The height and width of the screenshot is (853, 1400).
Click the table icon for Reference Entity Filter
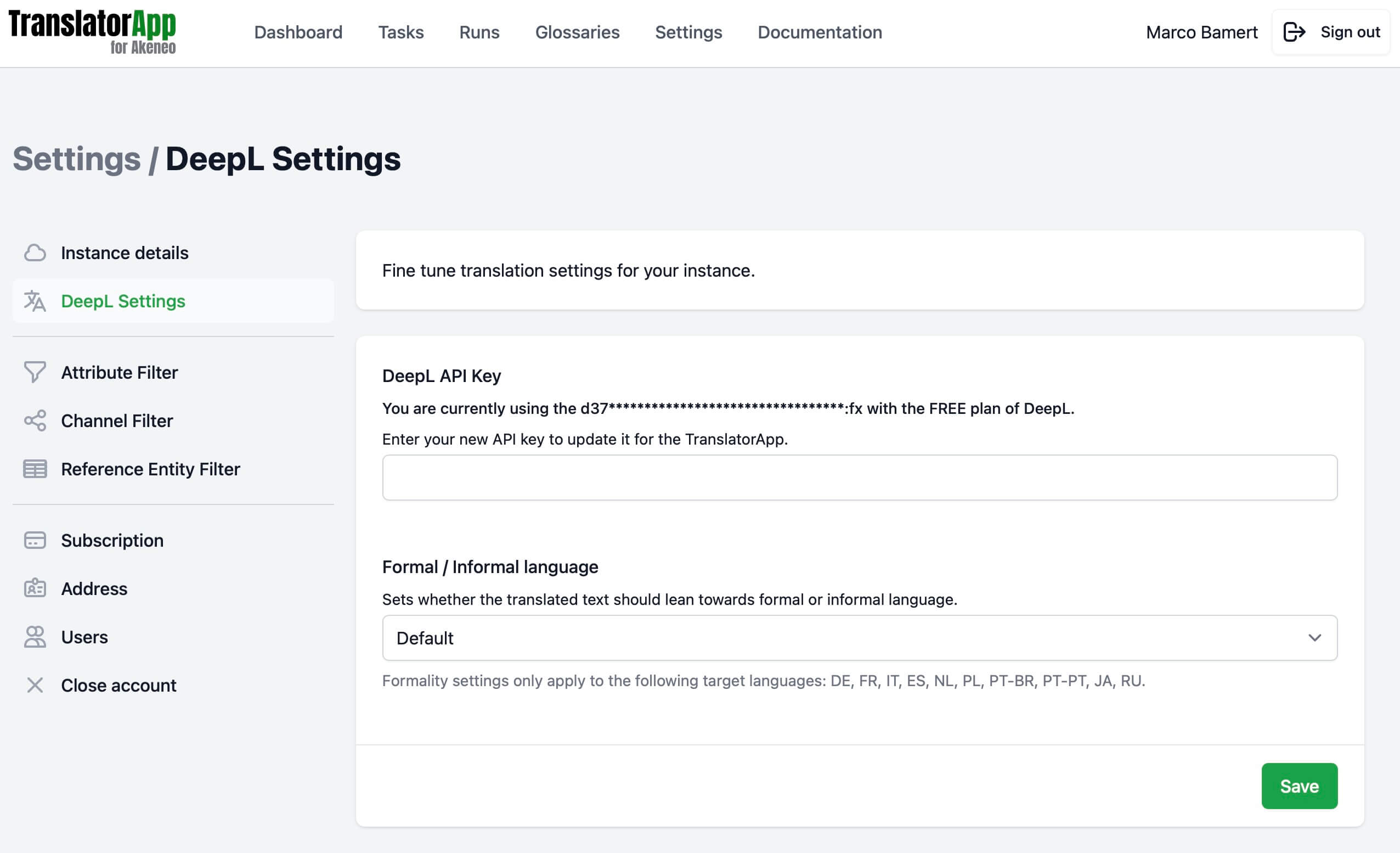click(35, 469)
